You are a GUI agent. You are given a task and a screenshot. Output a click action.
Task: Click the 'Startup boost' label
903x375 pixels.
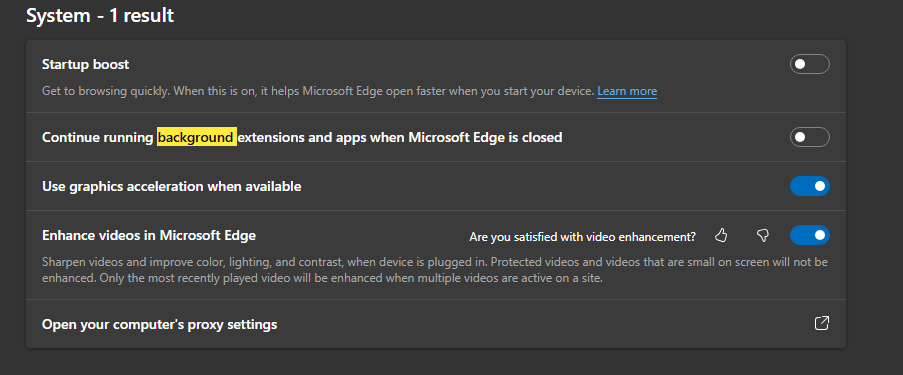[x=85, y=65]
